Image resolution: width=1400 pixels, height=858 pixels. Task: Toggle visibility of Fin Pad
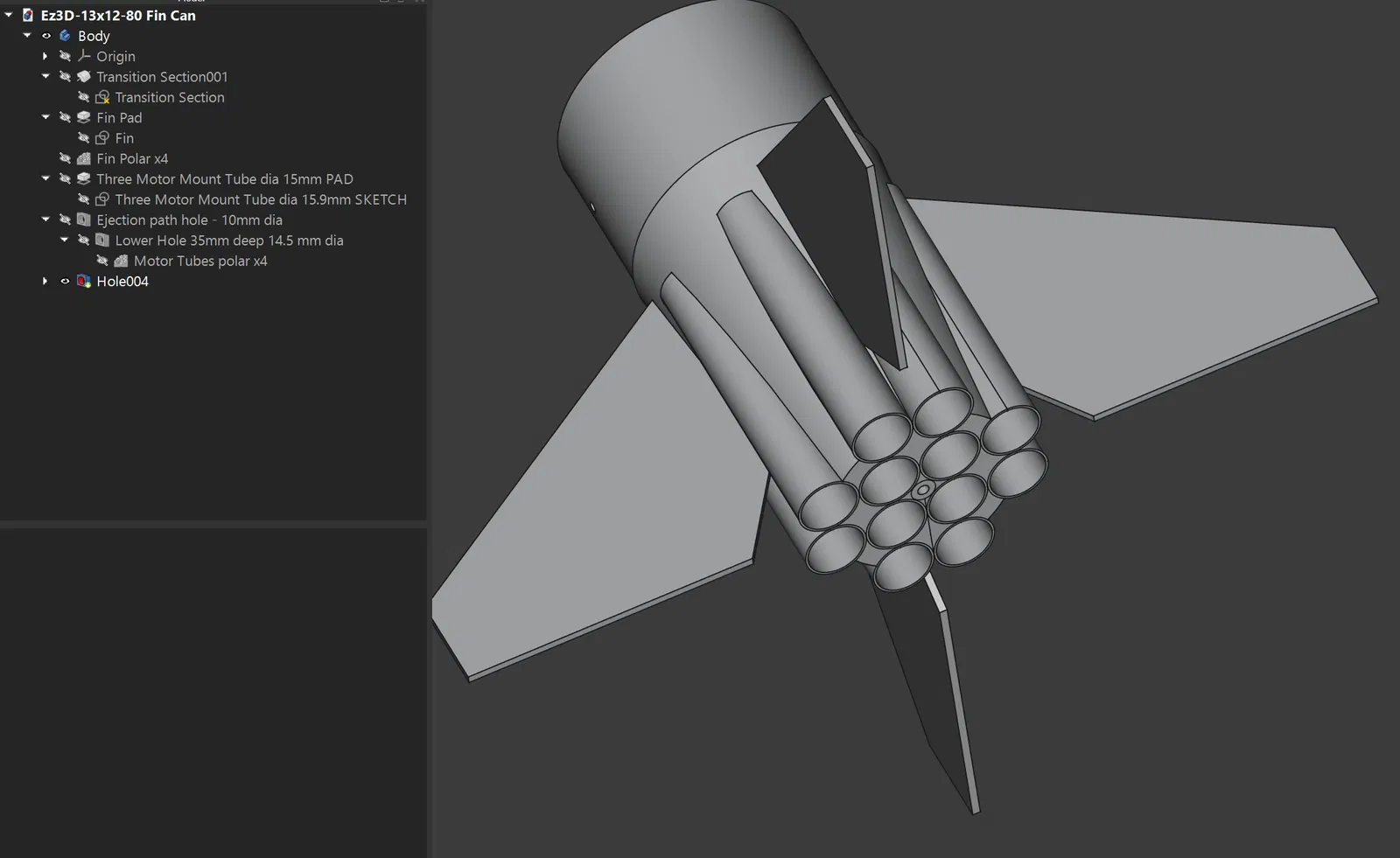click(65, 117)
